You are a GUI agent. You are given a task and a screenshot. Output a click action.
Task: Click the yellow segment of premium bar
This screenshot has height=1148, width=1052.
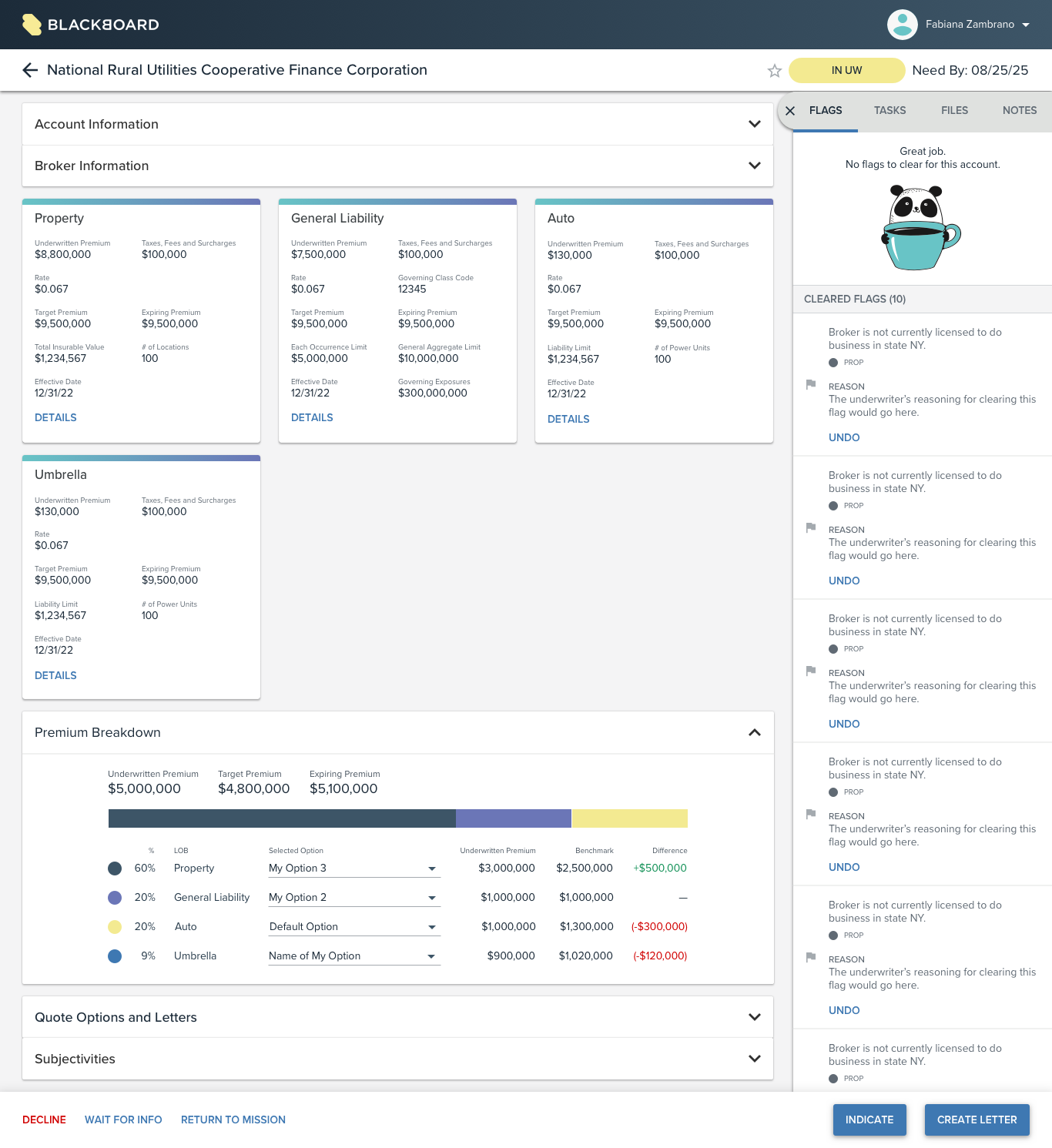tap(630, 818)
